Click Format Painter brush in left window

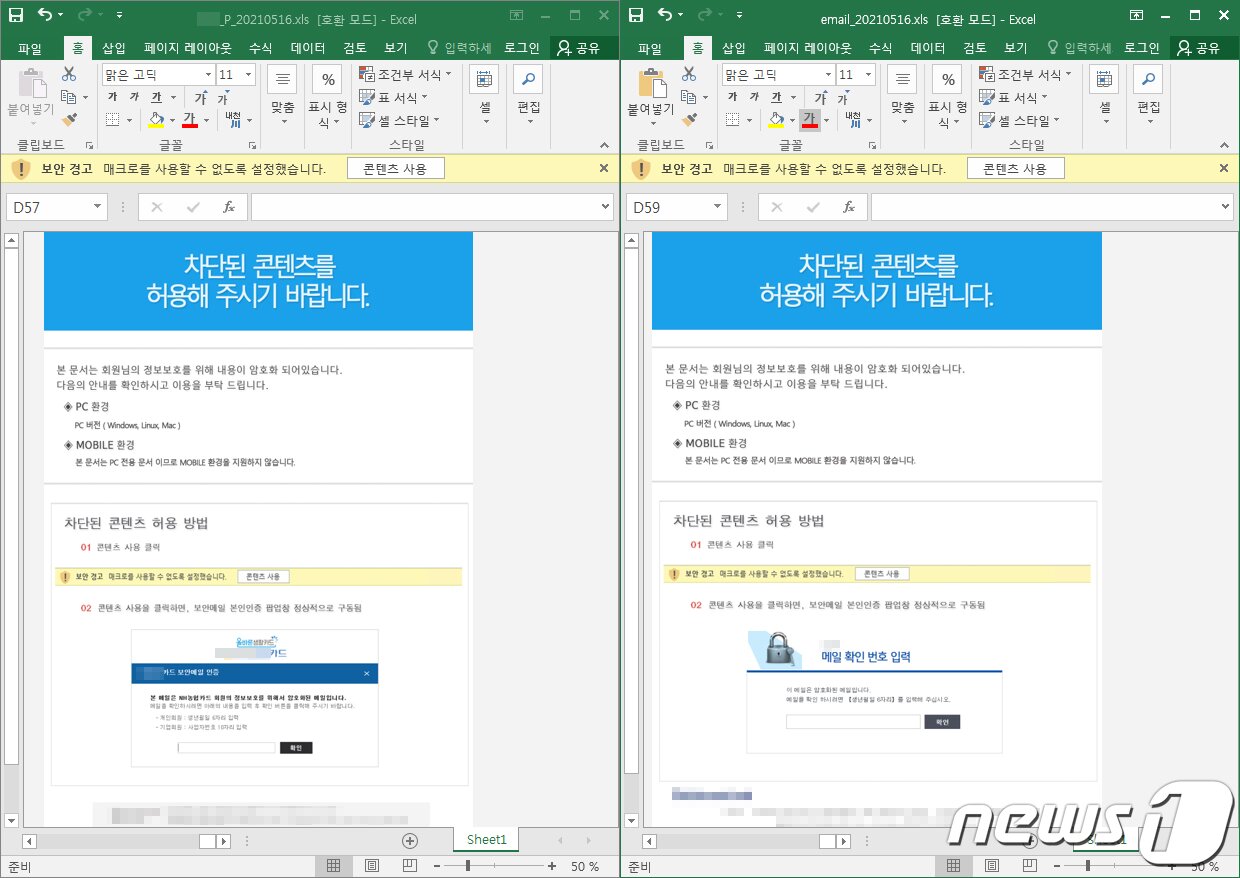(x=68, y=120)
